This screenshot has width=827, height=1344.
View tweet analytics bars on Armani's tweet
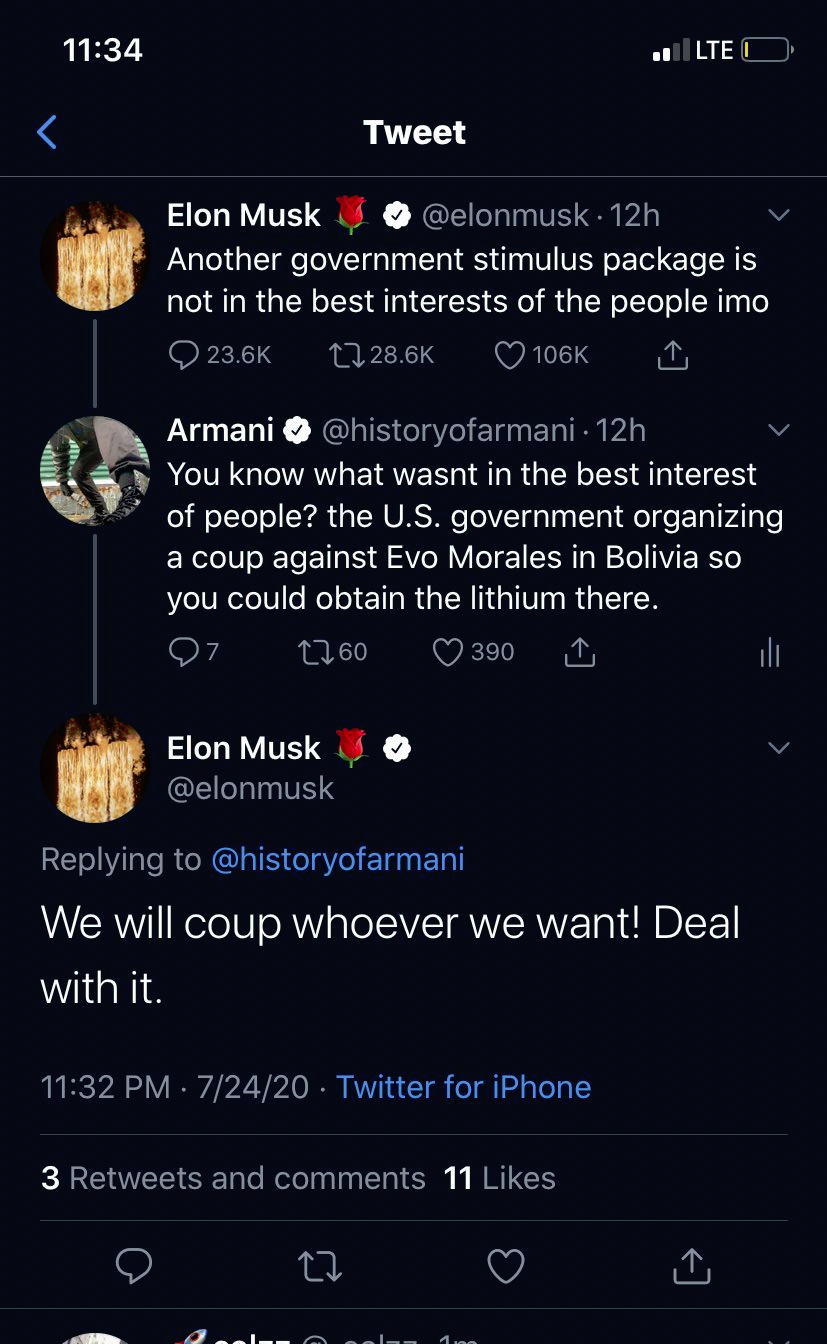[769, 653]
